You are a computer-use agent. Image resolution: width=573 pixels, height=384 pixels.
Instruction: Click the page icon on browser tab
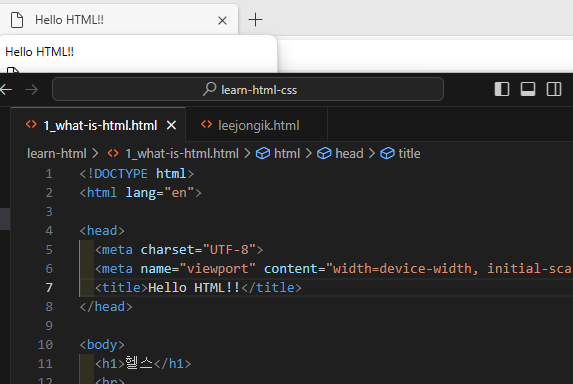17,20
